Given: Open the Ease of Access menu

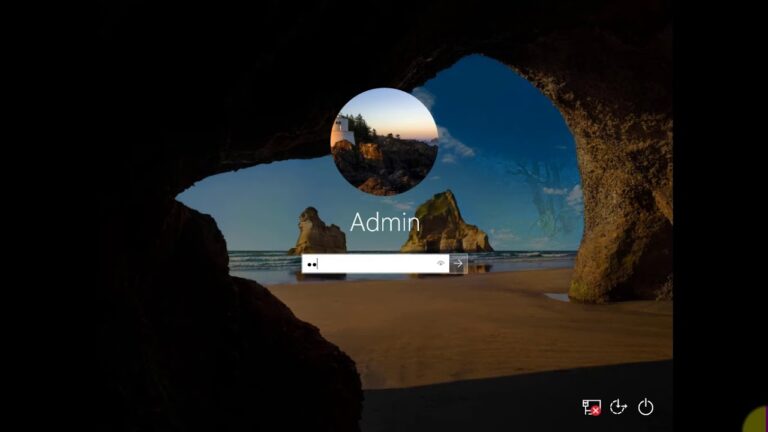Looking at the screenshot, I should point(619,406).
